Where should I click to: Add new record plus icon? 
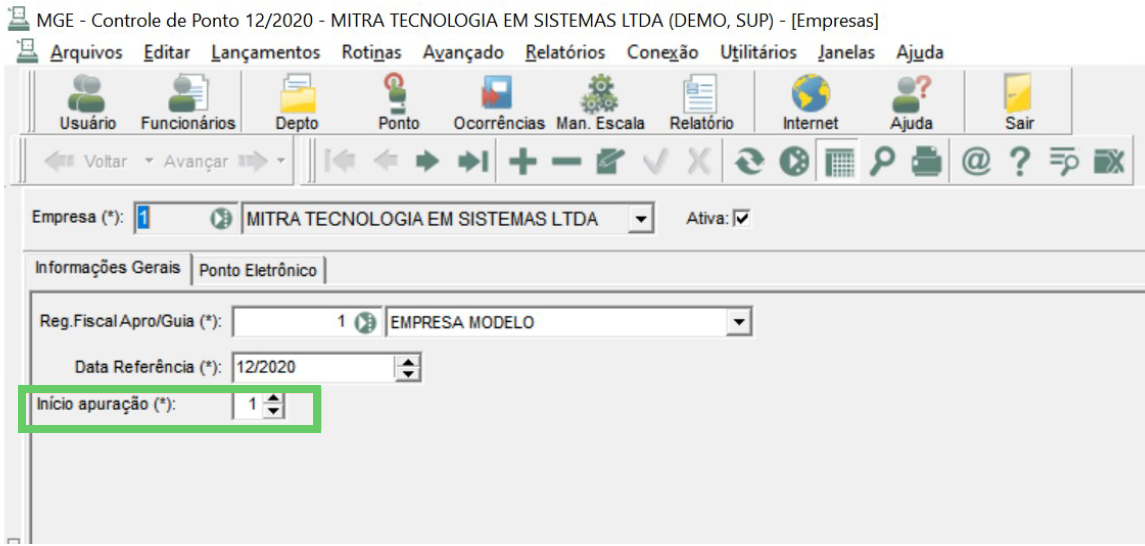521,161
